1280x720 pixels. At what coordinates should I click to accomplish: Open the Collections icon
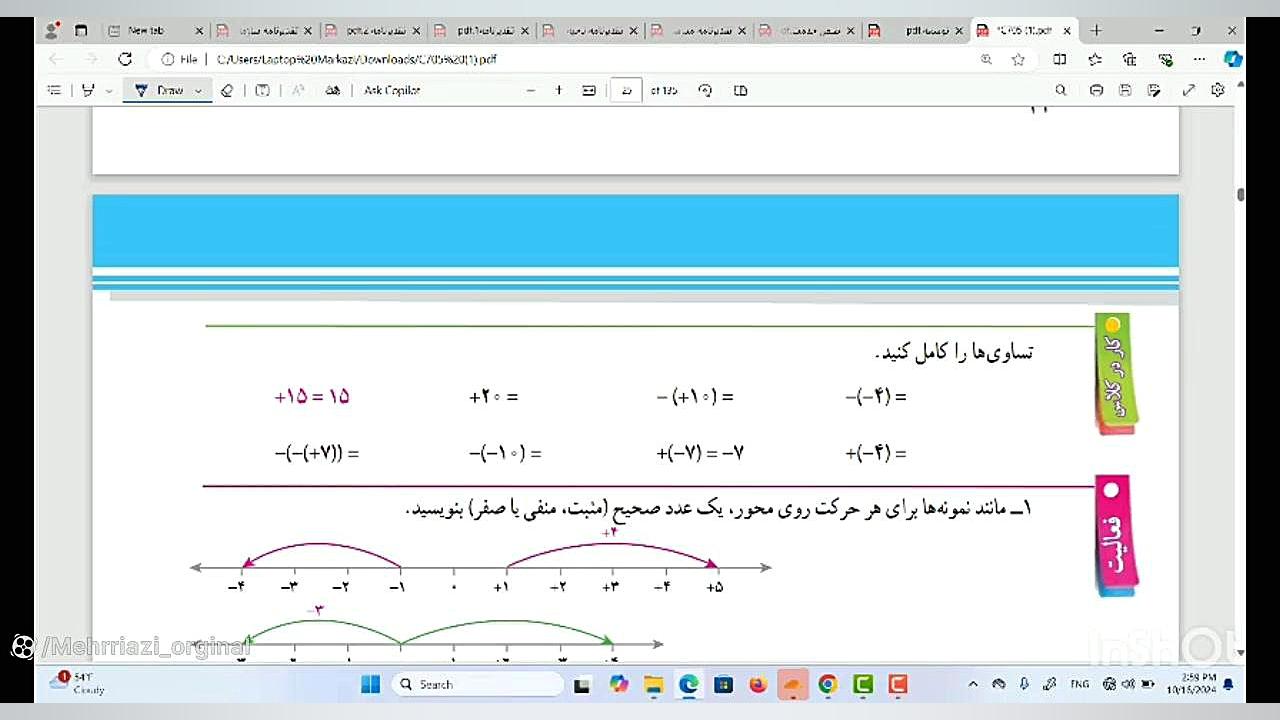pos(1130,59)
